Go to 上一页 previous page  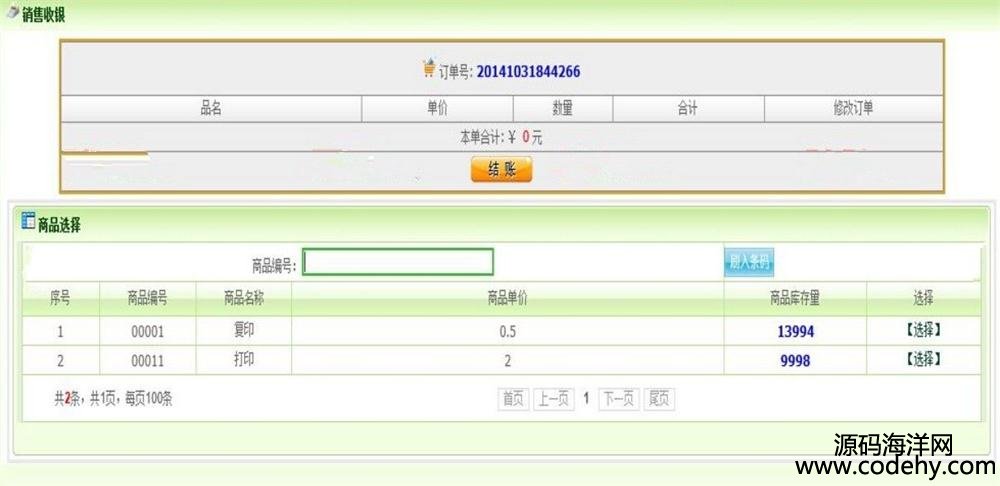coord(554,399)
